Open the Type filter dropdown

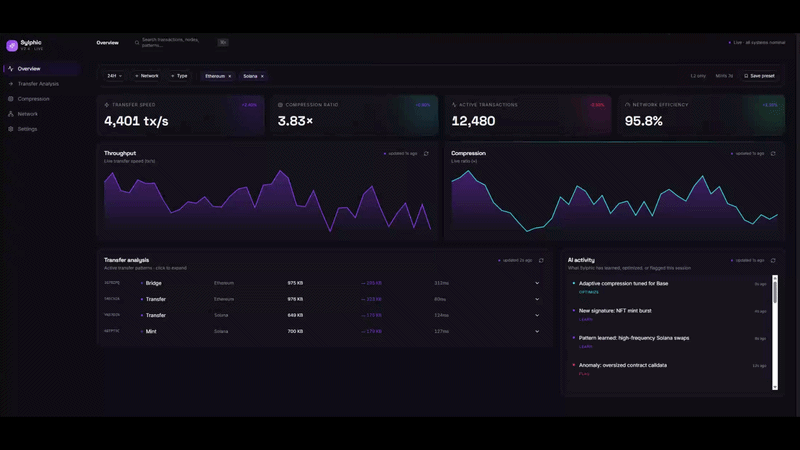pos(179,76)
